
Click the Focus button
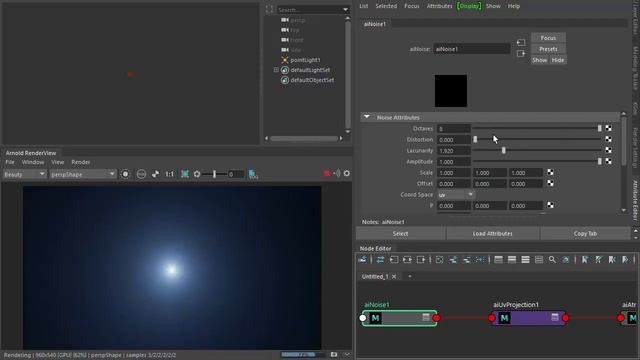(x=548, y=38)
